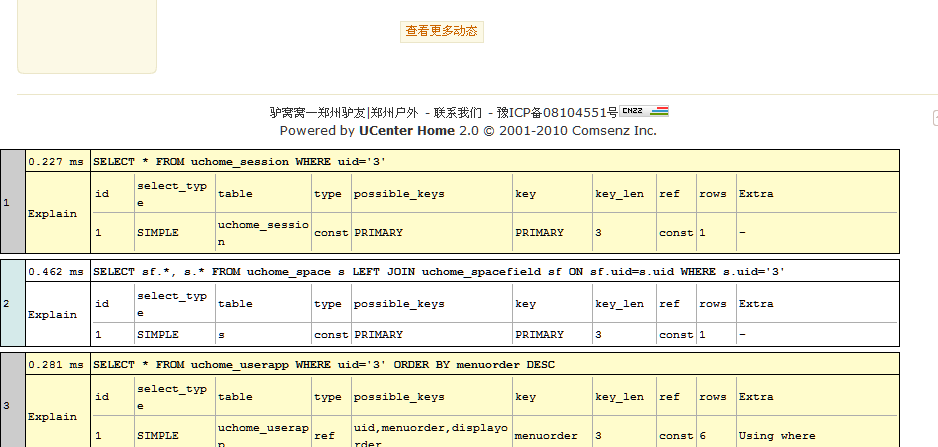This screenshot has width=938, height=447.
Task: Click the select_type header in query 2
Action: [172, 304]
